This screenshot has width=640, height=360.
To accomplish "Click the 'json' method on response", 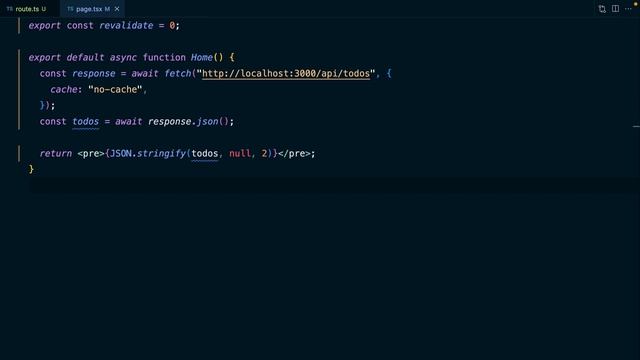I will click(x=207, y=122).
